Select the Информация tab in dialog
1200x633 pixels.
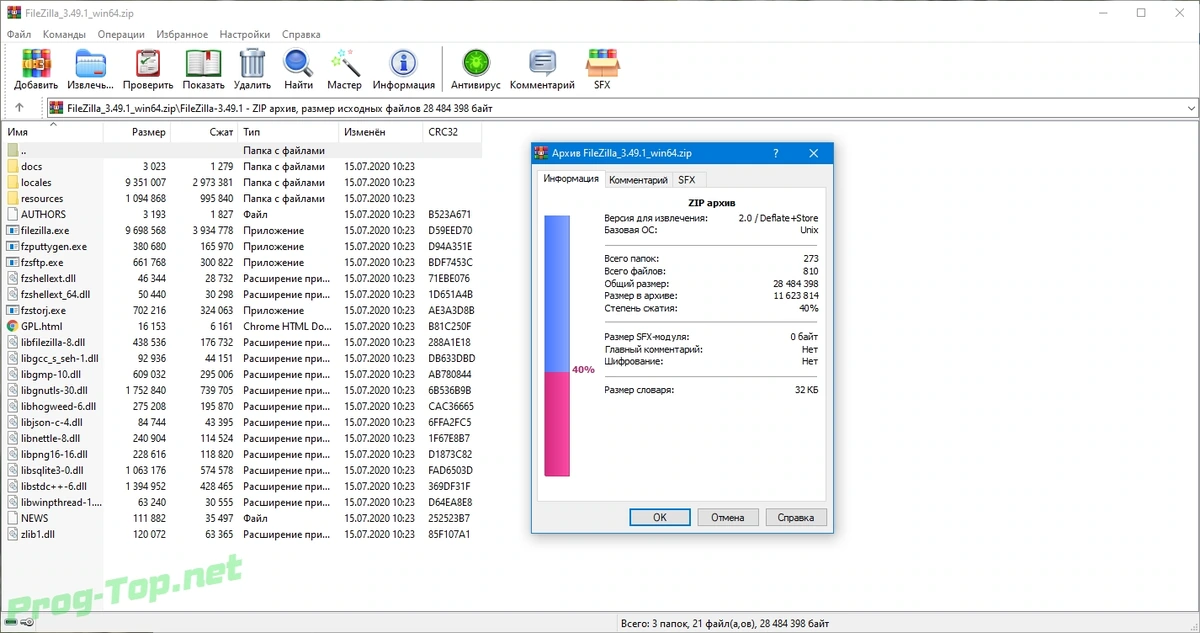pos(571,179)
